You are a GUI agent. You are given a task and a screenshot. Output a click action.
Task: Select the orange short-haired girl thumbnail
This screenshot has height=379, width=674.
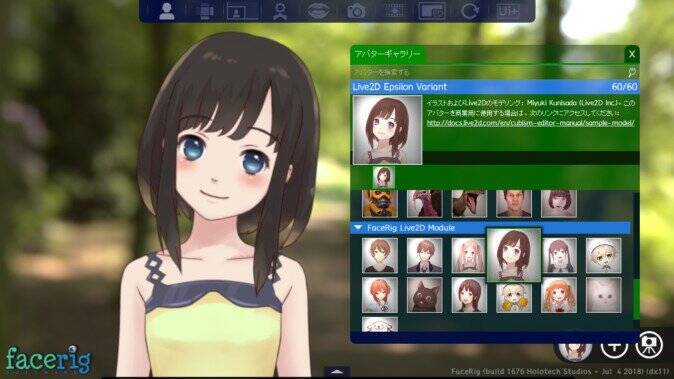coord(380,295)
